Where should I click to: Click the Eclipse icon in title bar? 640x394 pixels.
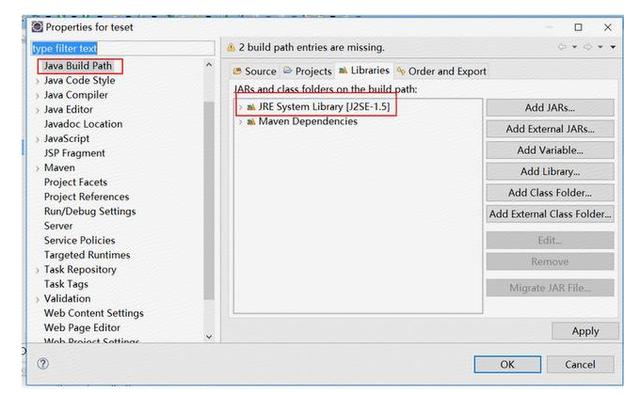coord(37,27)
